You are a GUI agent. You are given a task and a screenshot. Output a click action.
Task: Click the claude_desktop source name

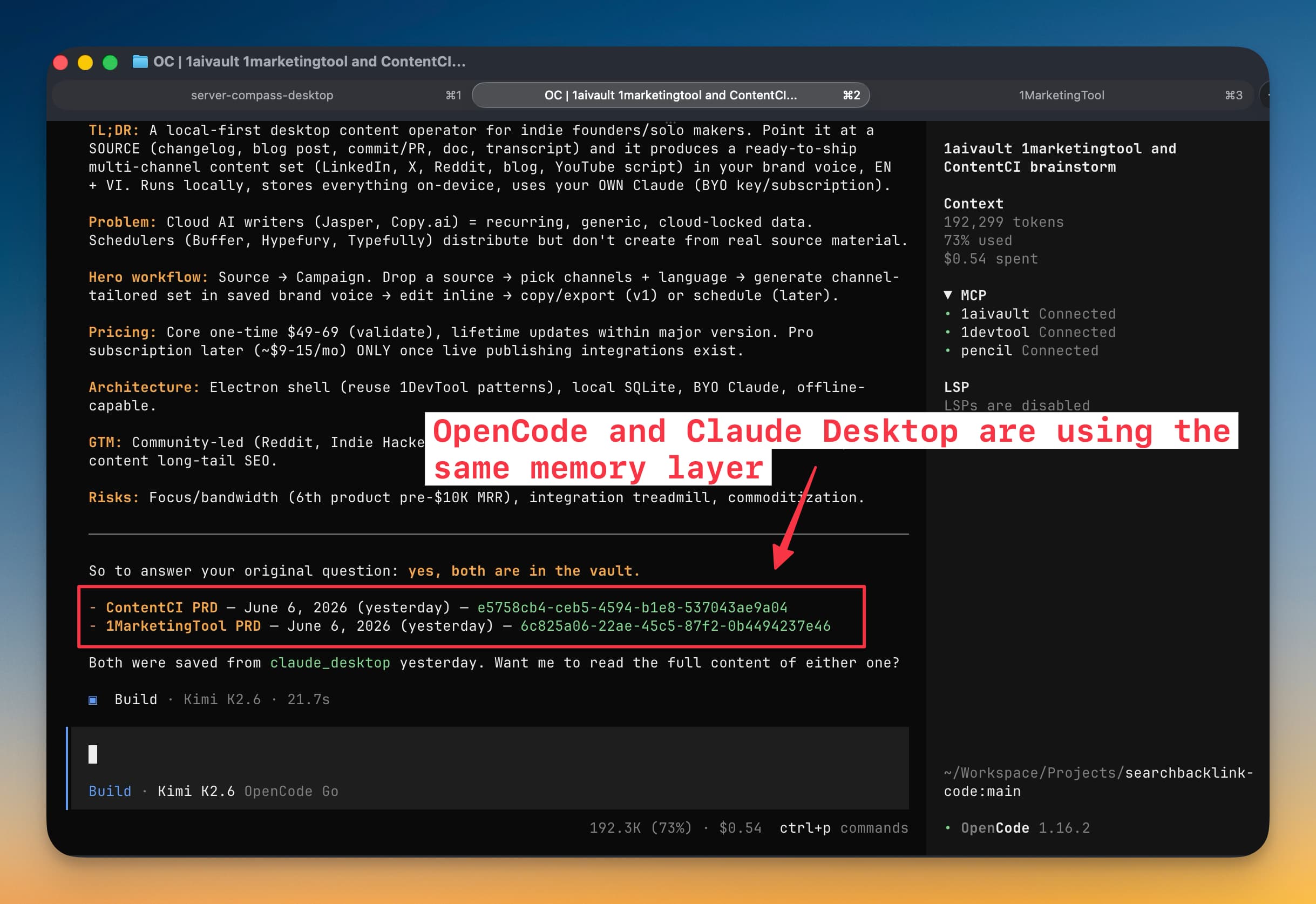click(330, 663)
